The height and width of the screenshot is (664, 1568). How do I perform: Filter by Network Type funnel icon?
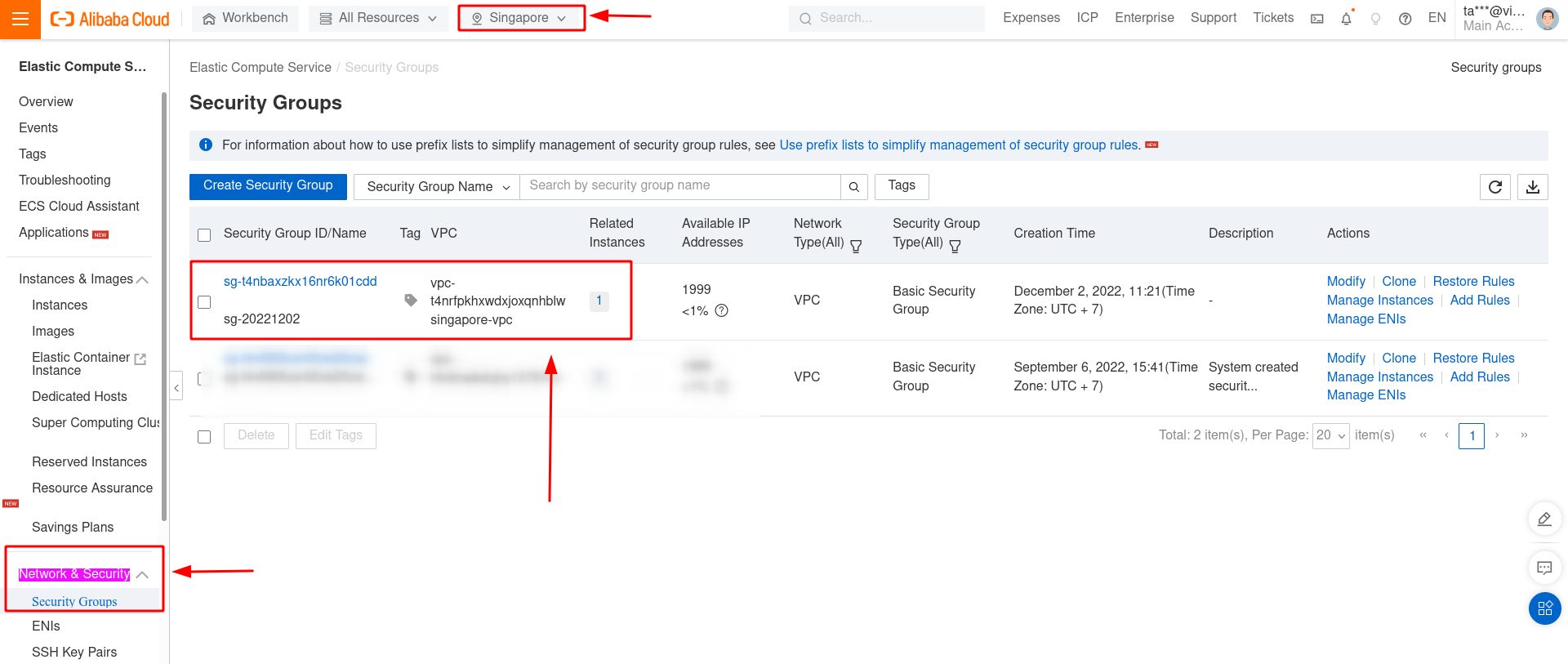coord(856,246)
